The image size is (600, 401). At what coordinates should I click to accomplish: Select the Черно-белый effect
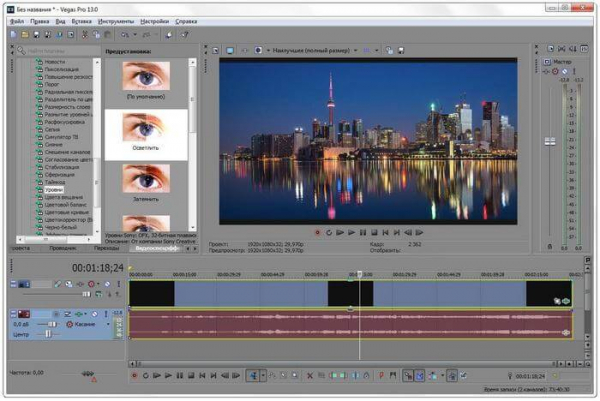point(60,227)
